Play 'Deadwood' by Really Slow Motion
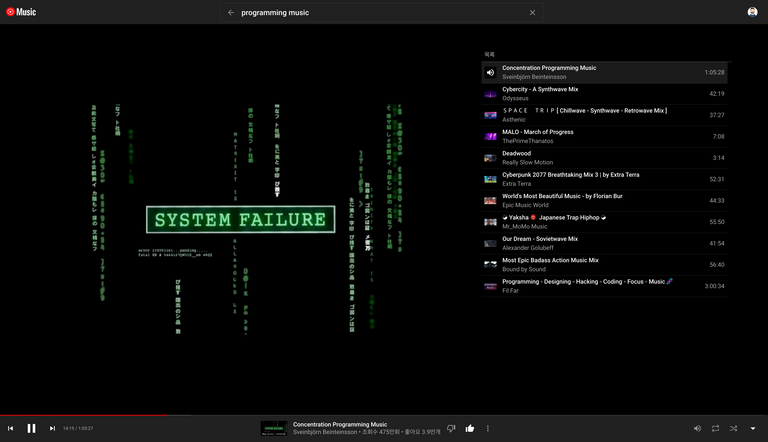Viewport: 768px width, 442px height. click(x=516, y=153)
